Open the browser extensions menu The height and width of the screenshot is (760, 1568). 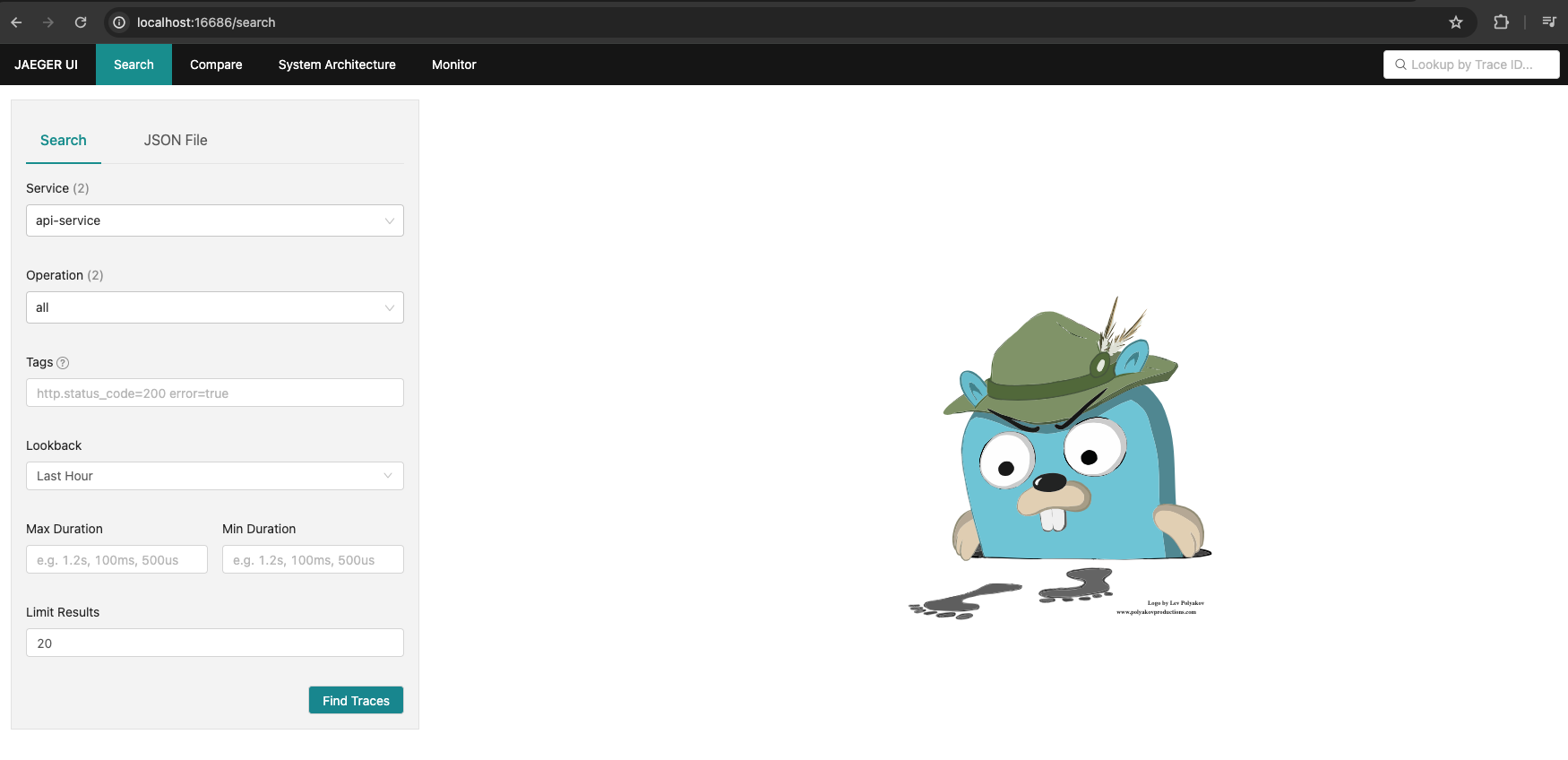click(x=1501, y=22)
